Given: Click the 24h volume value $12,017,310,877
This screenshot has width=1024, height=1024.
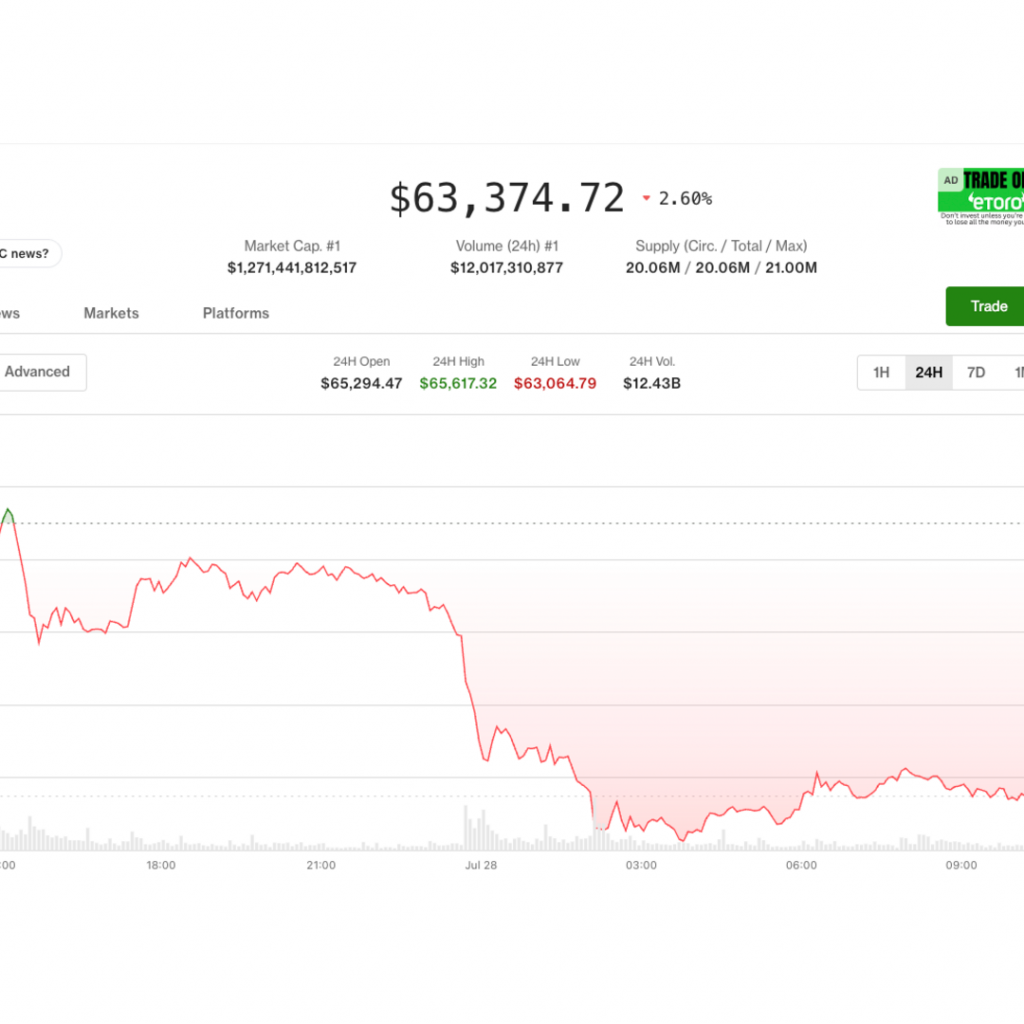Looking at the screenshot, I should coord(507,268).
